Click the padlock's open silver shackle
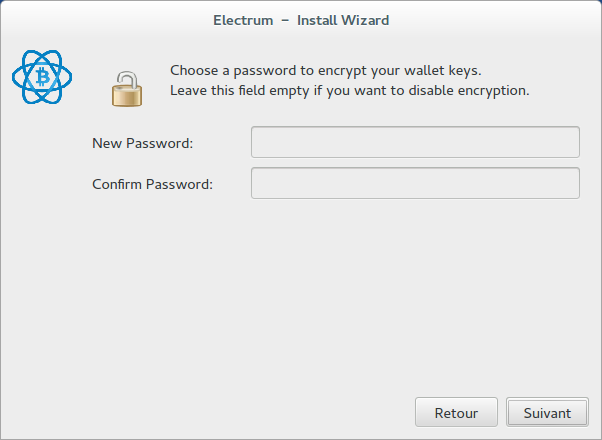This screenshot has width=602, height=440. pos(126,77)
